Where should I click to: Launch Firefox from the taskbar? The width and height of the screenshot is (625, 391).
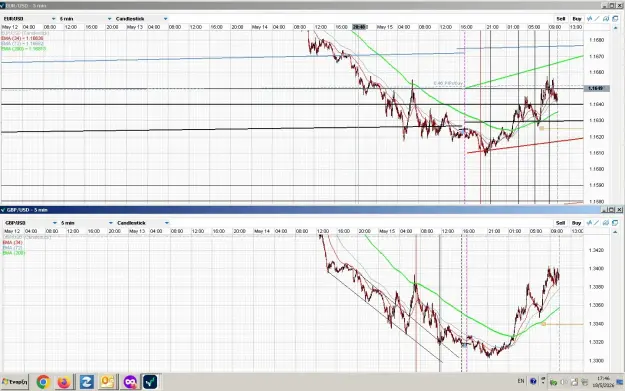tap(64, 382)
